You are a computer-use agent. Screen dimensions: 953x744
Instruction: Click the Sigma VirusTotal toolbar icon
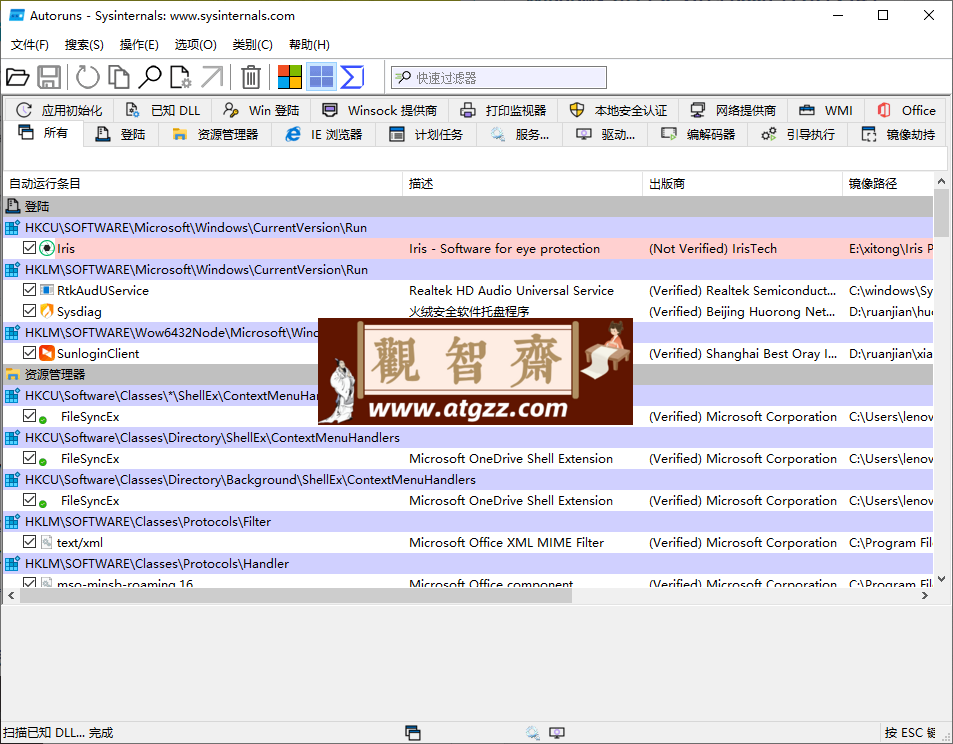[x=352, y=77]
